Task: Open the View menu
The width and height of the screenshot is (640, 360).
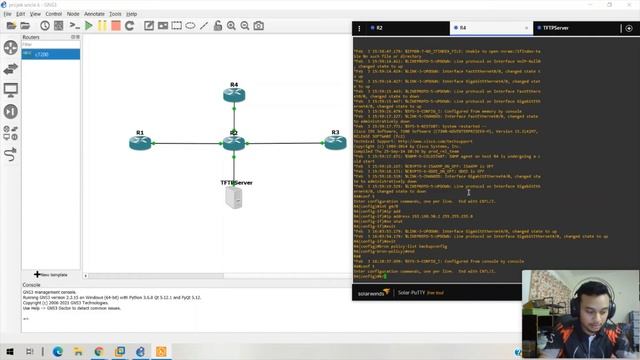Action: [x=35, y=14]
